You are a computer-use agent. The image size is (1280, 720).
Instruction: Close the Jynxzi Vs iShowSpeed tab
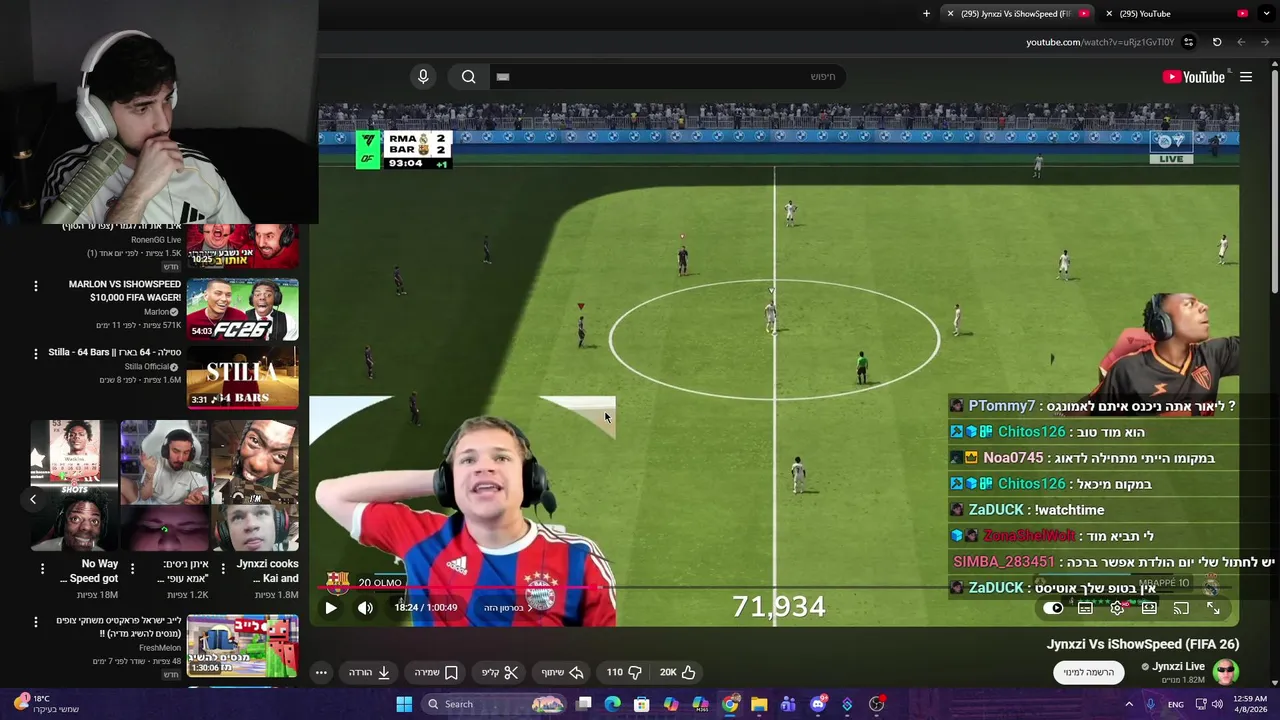[x=950, y=13]
